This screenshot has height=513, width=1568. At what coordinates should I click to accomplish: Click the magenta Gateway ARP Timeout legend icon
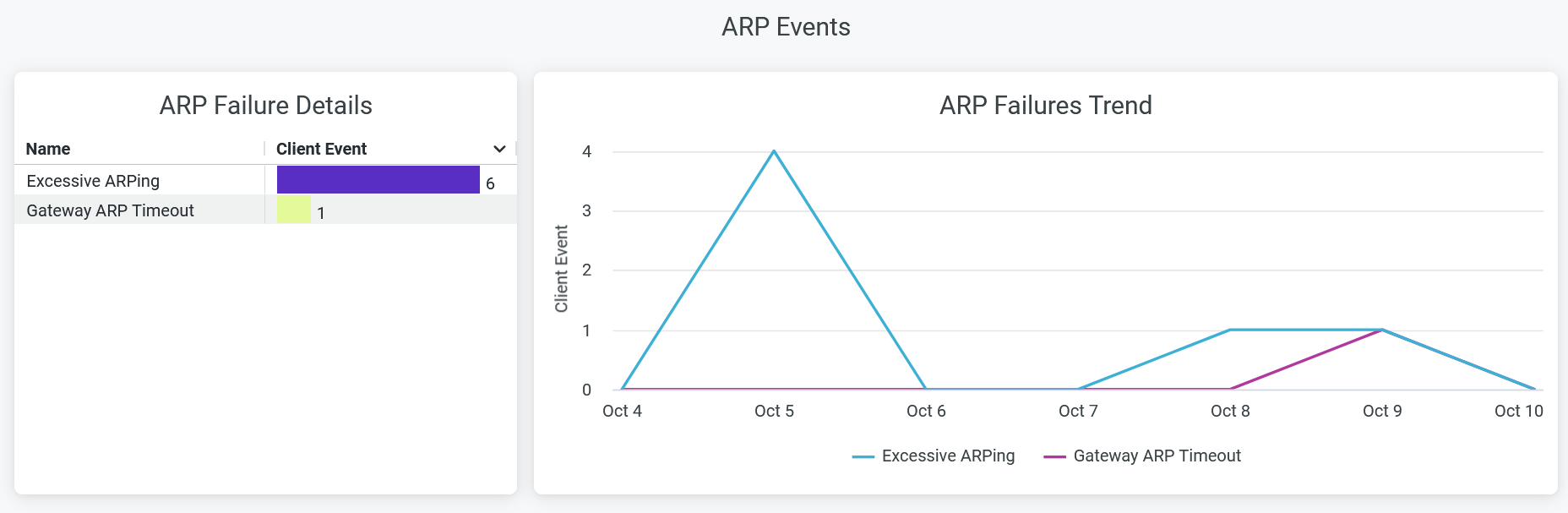click(1054, 456)
